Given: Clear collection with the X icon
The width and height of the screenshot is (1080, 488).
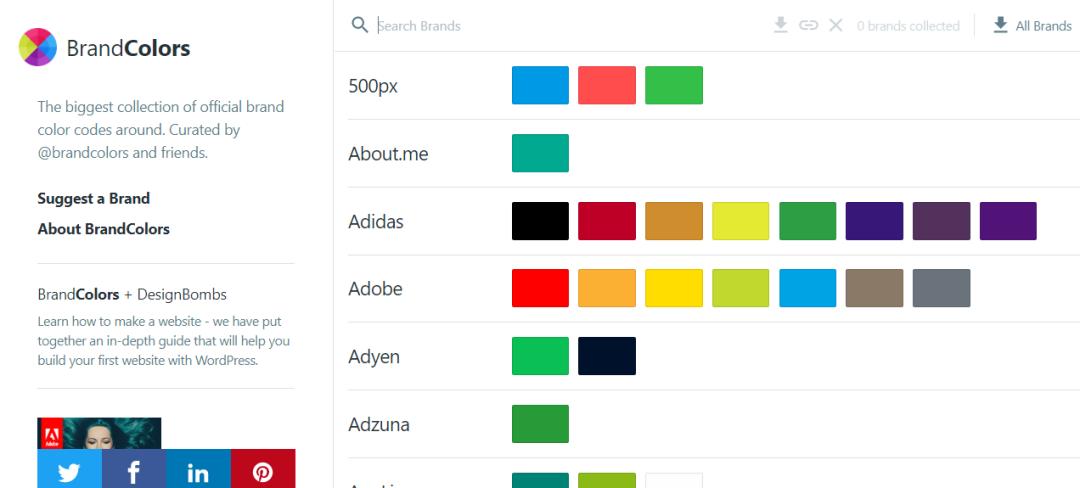Looking at the screenshot, I should pyautogui.click(x=836, y=25).
